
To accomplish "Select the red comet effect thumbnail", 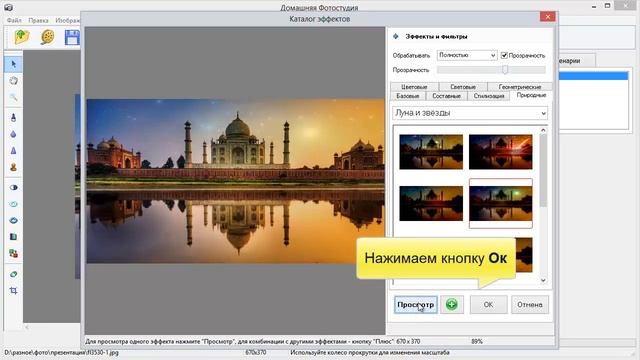I will point(501,152).
